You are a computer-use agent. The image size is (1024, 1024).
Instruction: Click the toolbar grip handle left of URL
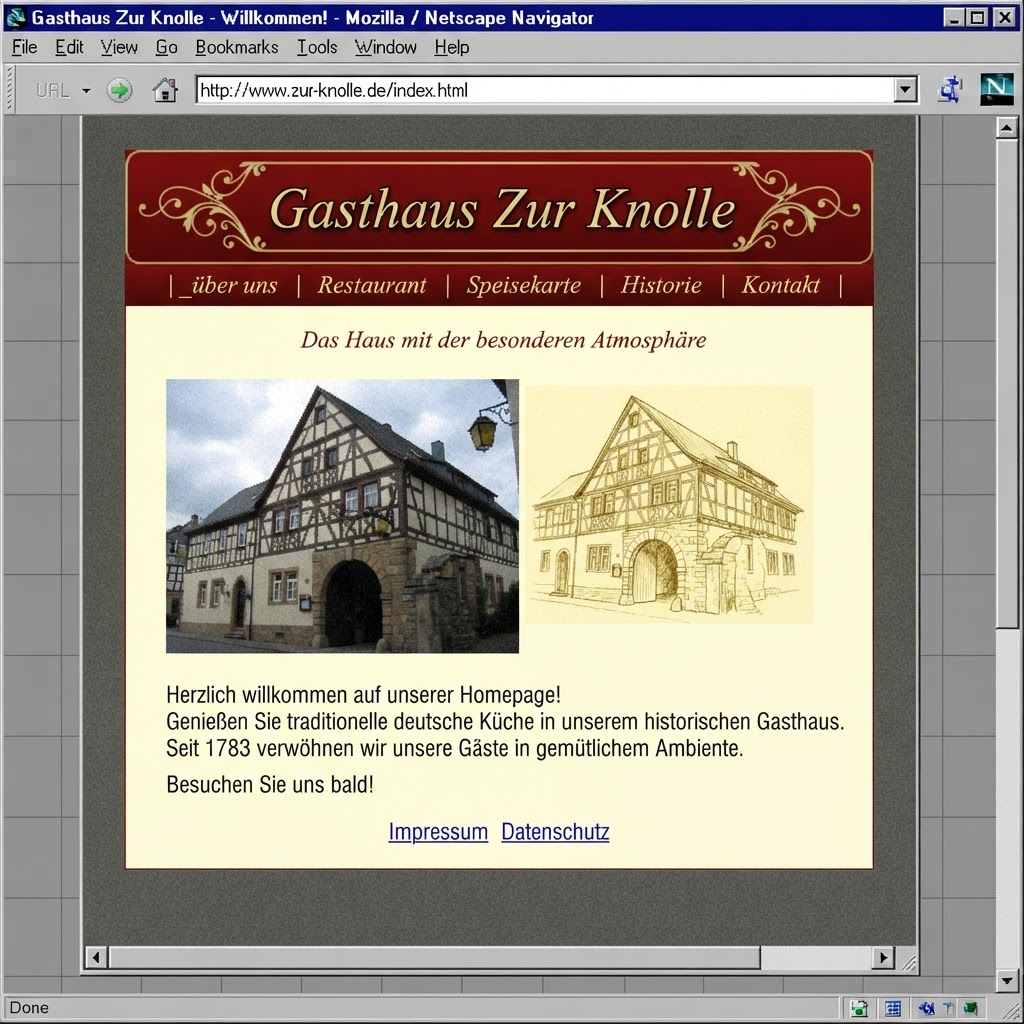(x=10, y=90)
